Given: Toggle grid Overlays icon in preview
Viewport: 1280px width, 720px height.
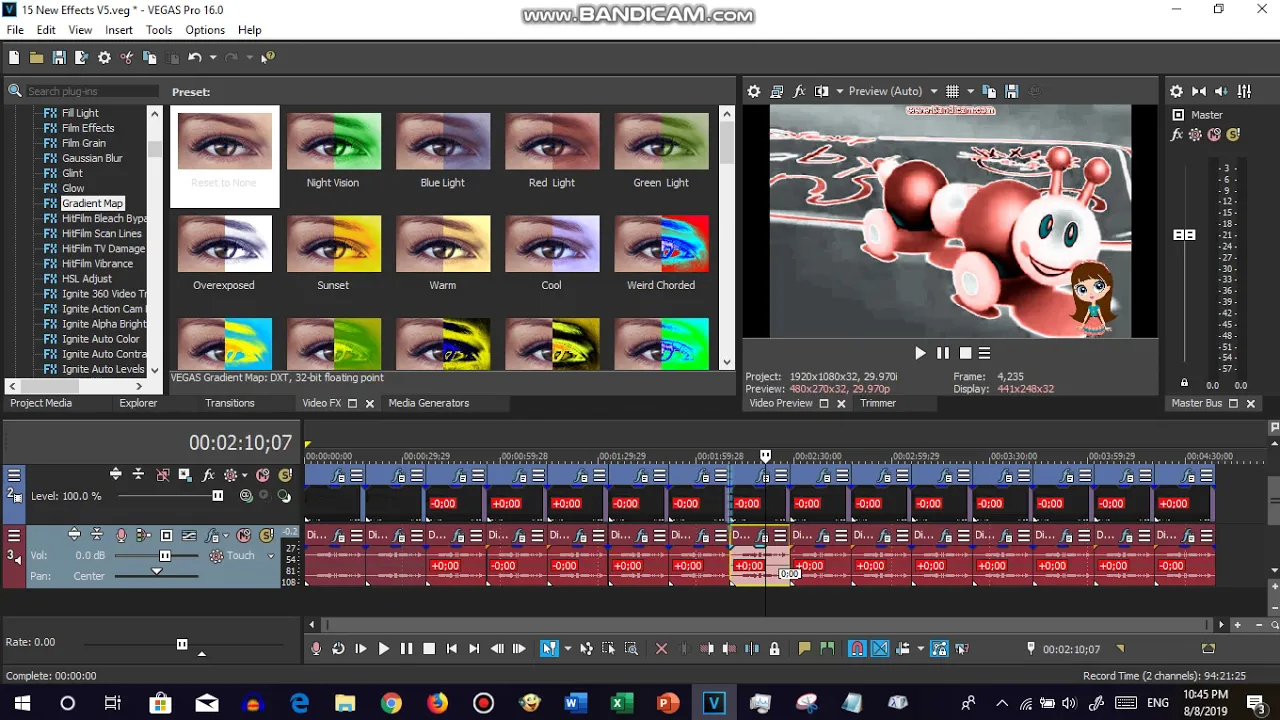Looking at the screenshot, I should point(952,91).
